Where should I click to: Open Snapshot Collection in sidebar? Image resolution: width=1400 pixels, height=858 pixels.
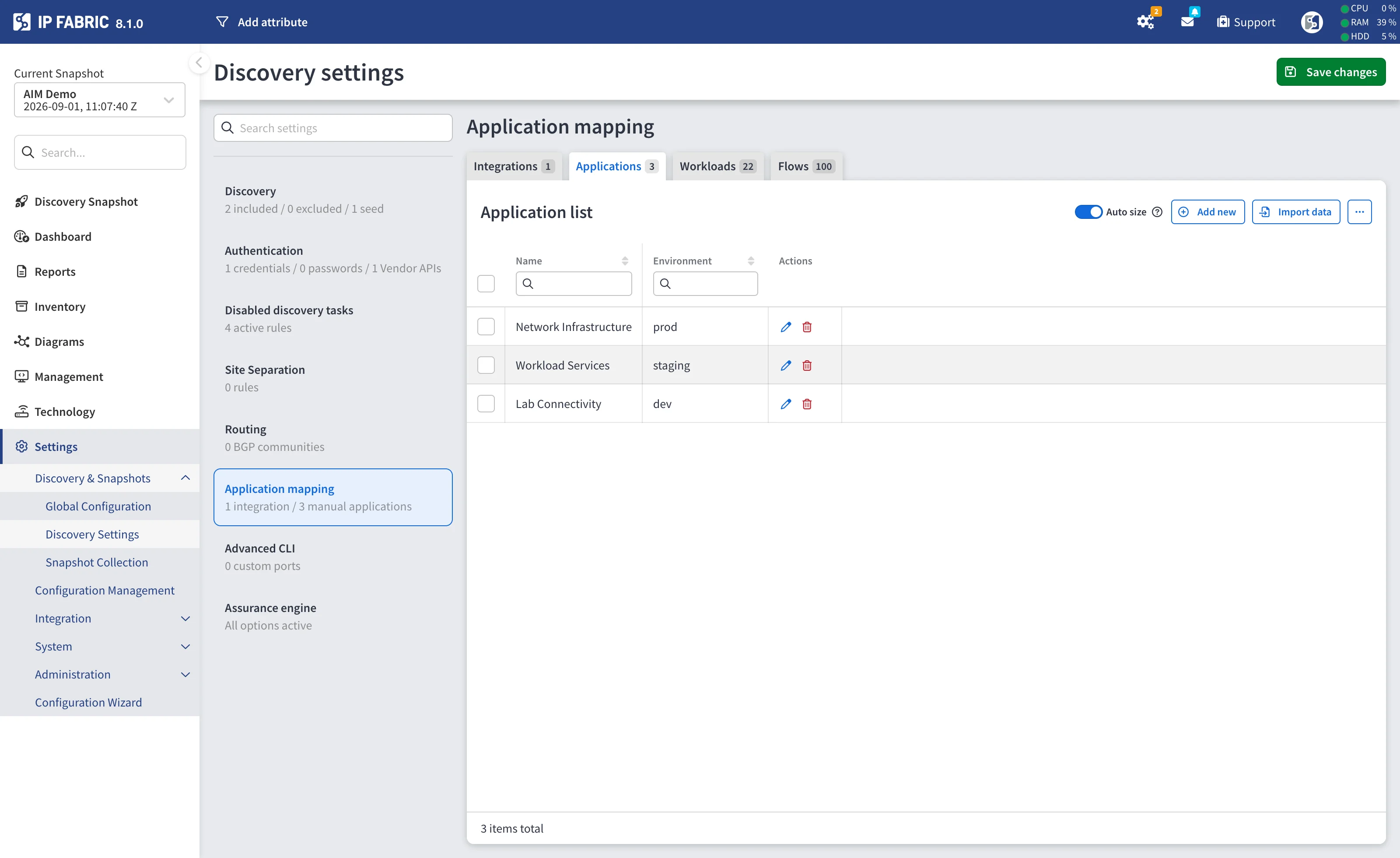(x=97, y=563)
